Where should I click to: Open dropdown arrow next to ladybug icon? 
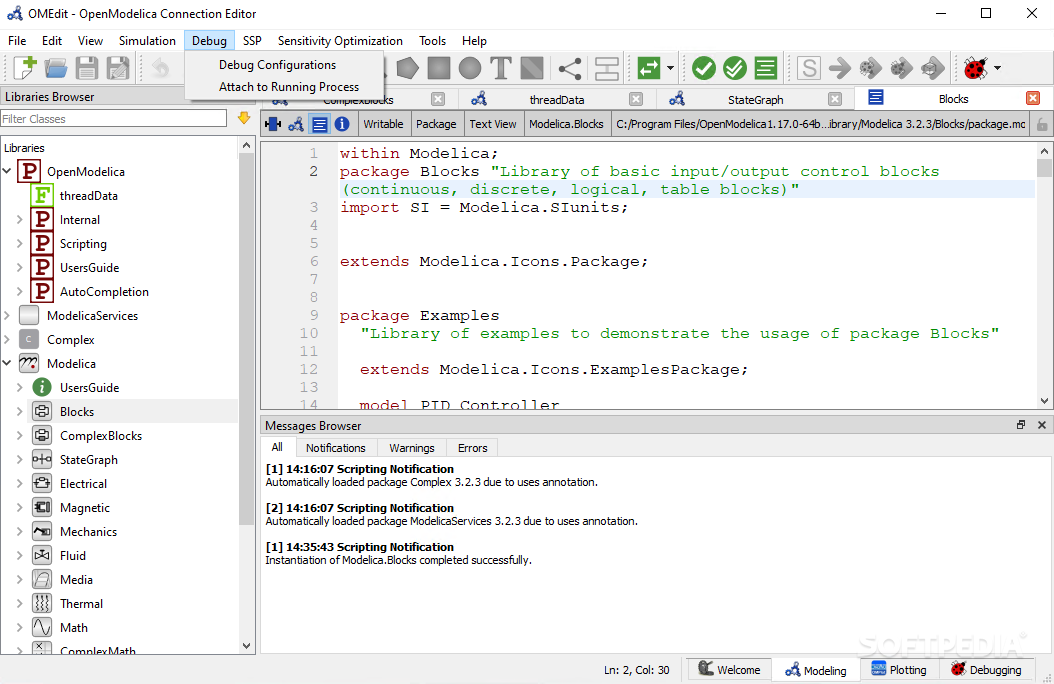tap(998, 68)
